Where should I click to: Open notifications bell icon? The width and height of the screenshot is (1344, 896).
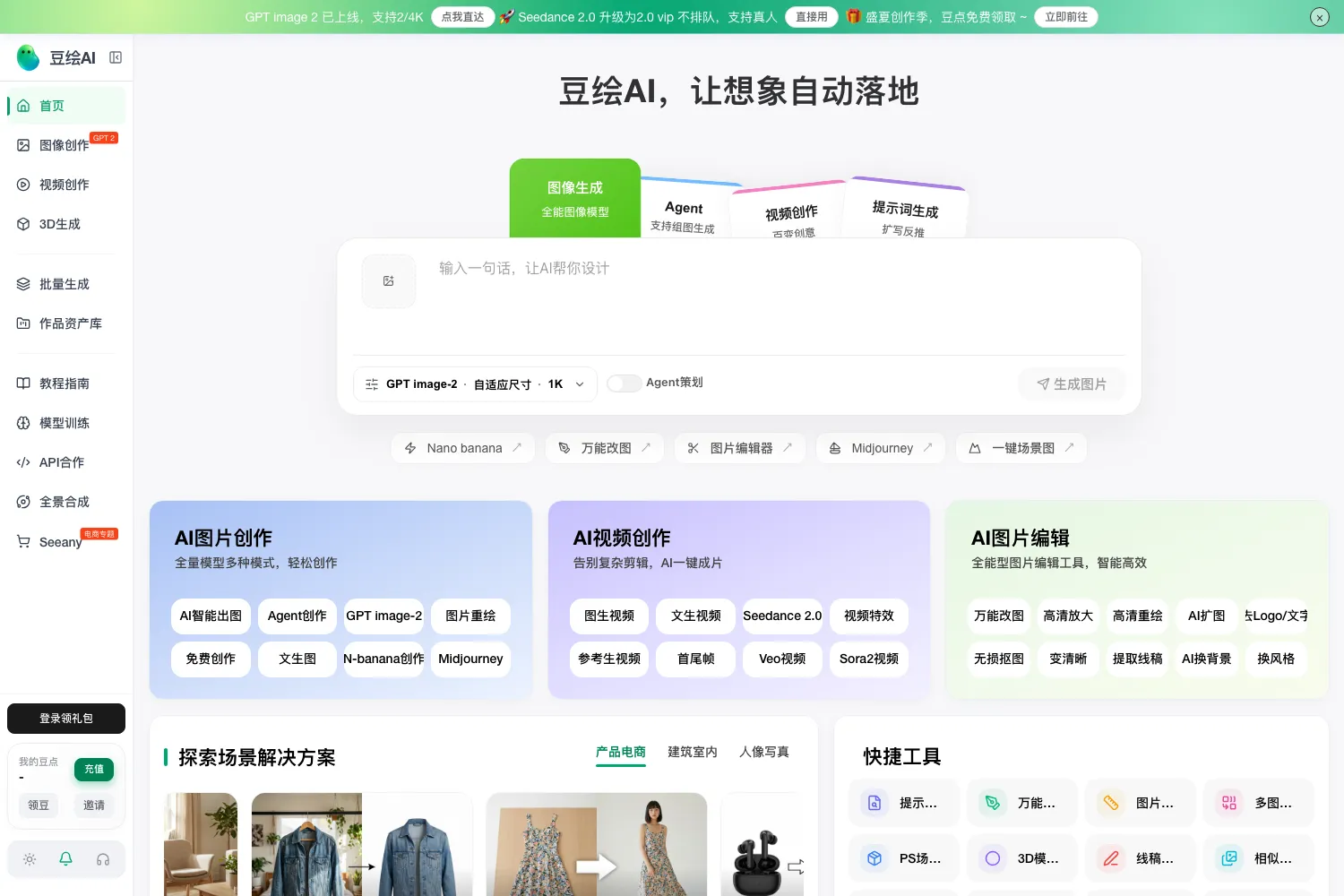point(65,859)
